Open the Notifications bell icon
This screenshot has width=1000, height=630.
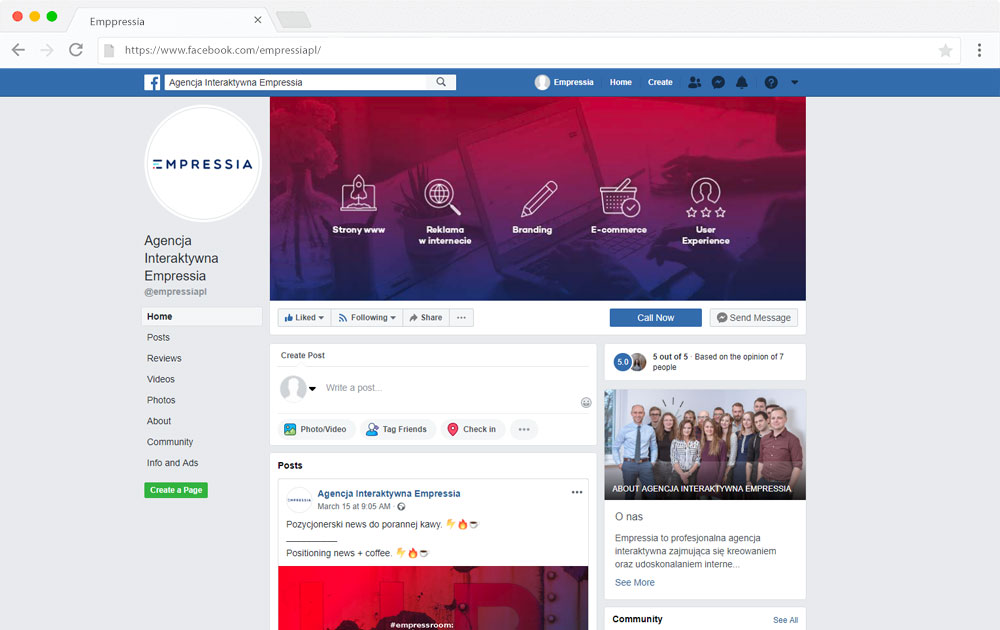742,82
